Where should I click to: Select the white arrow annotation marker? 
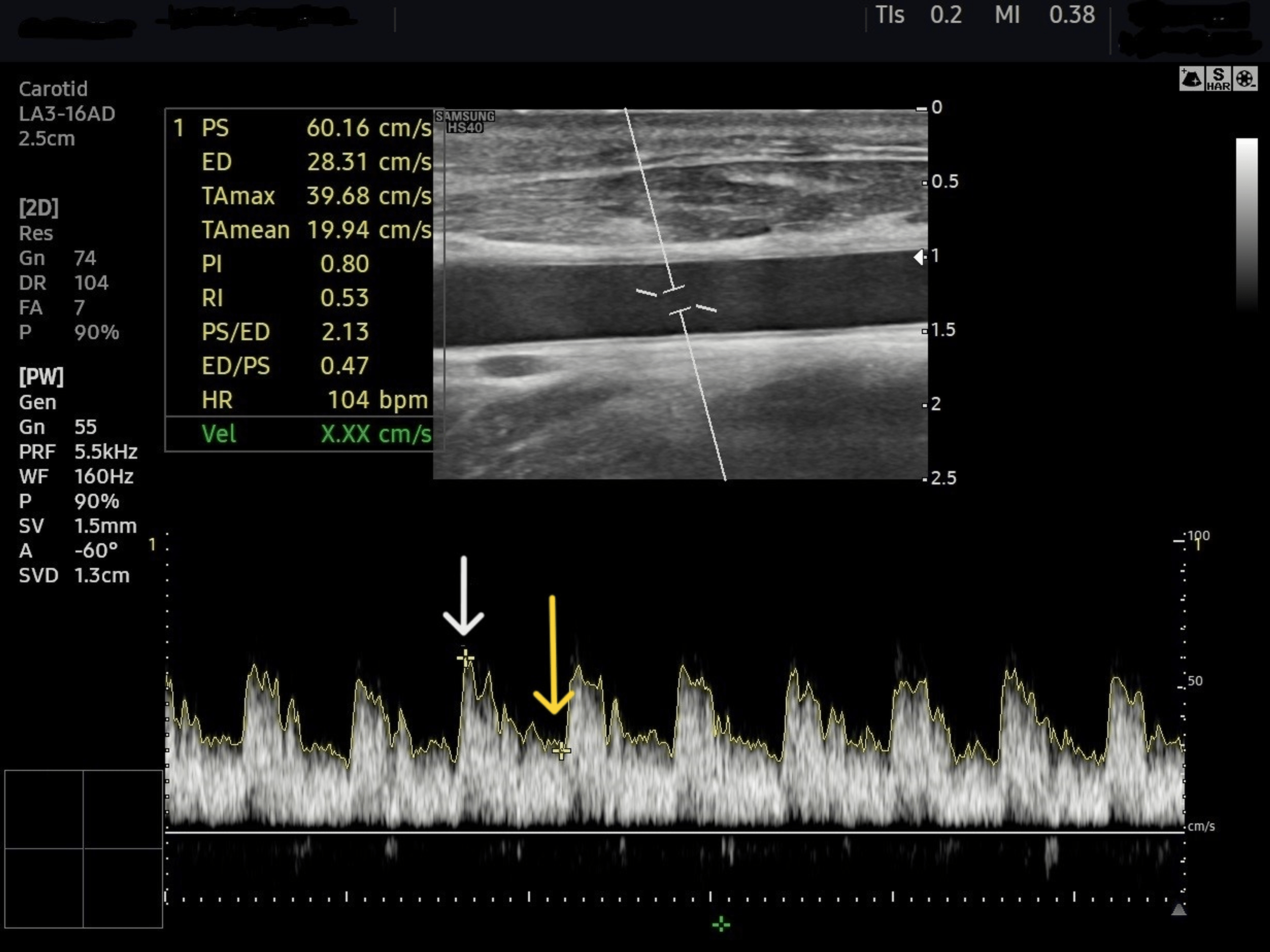464,597
